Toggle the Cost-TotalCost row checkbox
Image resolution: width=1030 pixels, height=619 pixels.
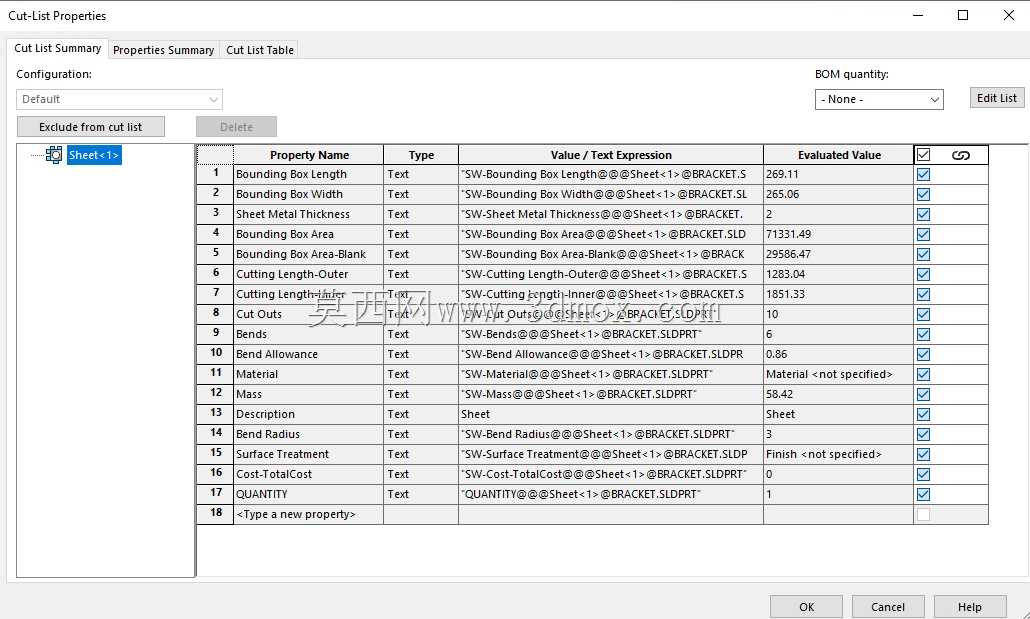point(924,474)
